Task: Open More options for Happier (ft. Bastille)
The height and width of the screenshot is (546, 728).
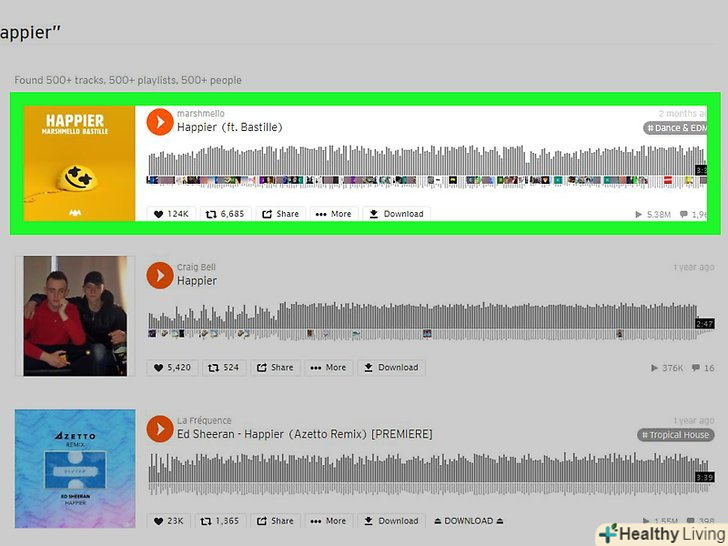Action: 334,214
